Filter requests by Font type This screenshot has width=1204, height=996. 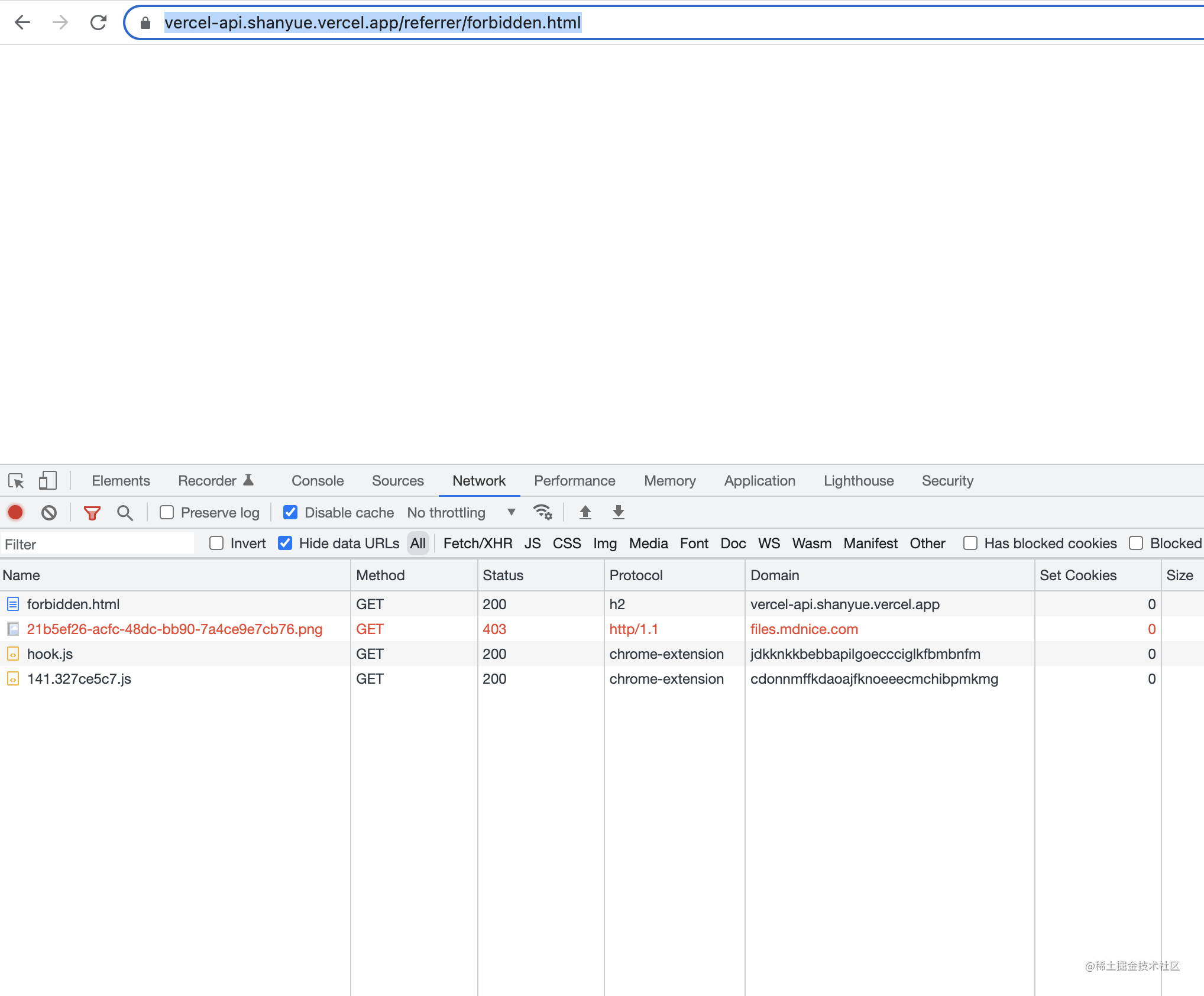694,544
